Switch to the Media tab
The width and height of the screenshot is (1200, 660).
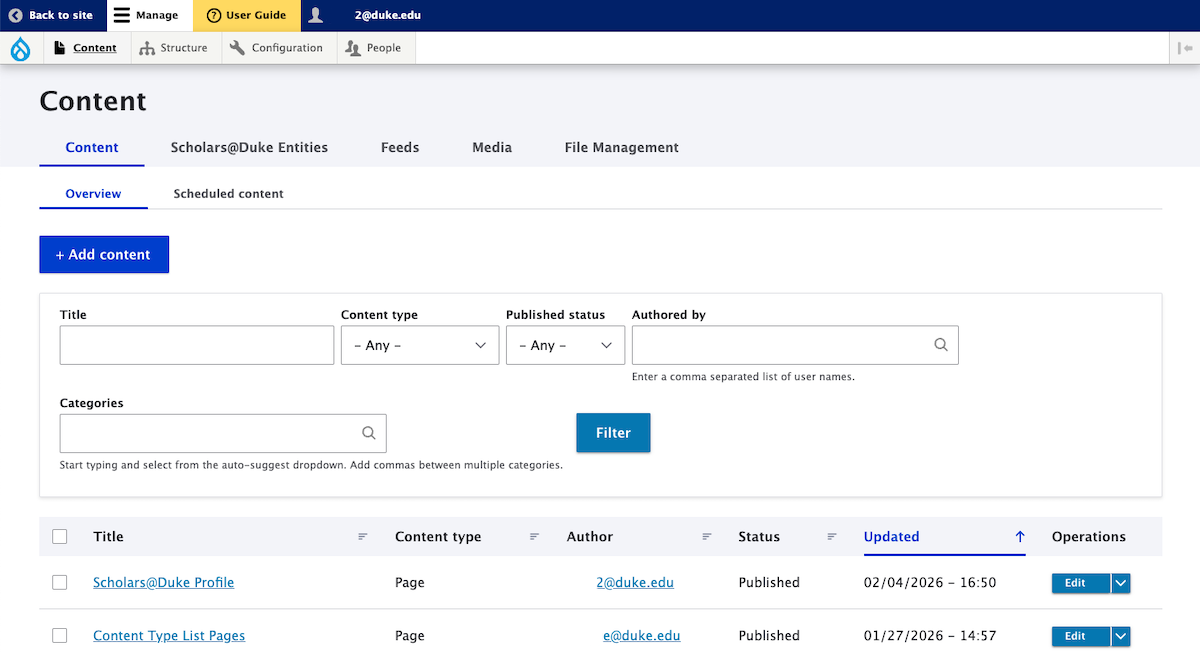(x=492, y=147)
